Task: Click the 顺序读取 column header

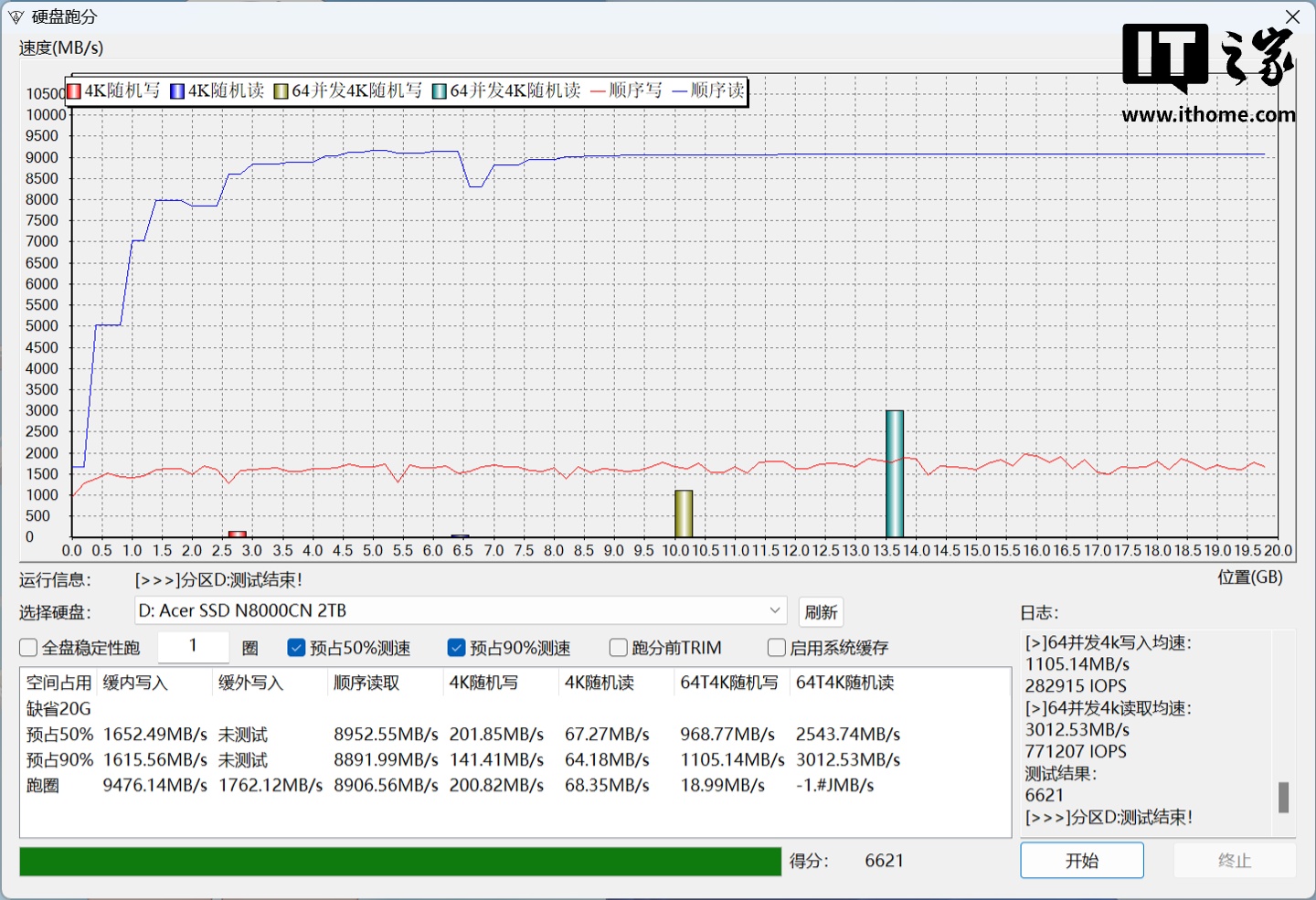Action: [366, 683]
